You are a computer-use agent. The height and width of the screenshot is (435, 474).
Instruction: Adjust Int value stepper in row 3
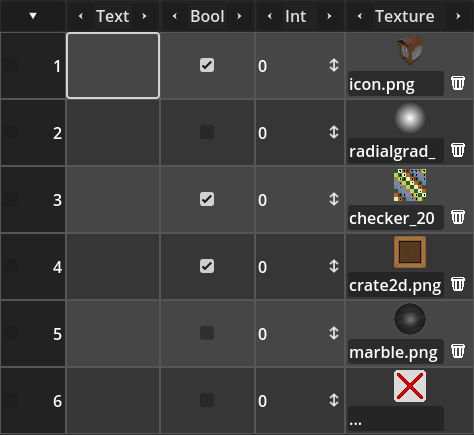tap(334, 199)
